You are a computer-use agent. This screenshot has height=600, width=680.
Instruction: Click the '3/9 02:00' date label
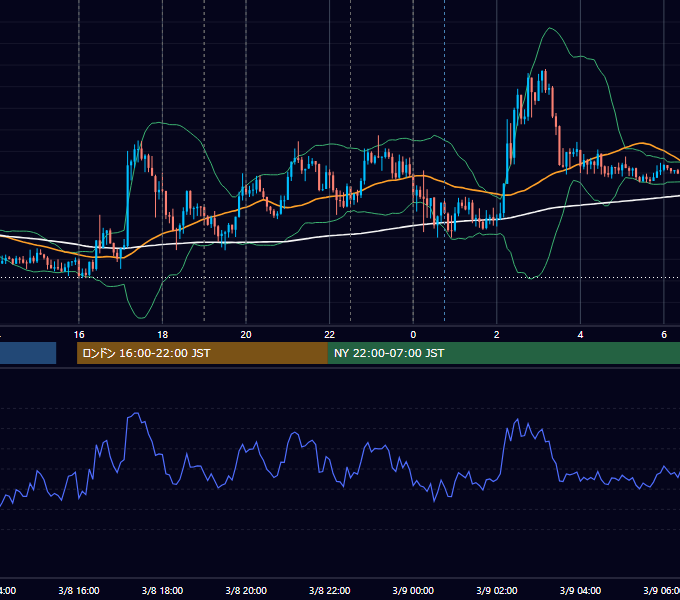(497, 591)
